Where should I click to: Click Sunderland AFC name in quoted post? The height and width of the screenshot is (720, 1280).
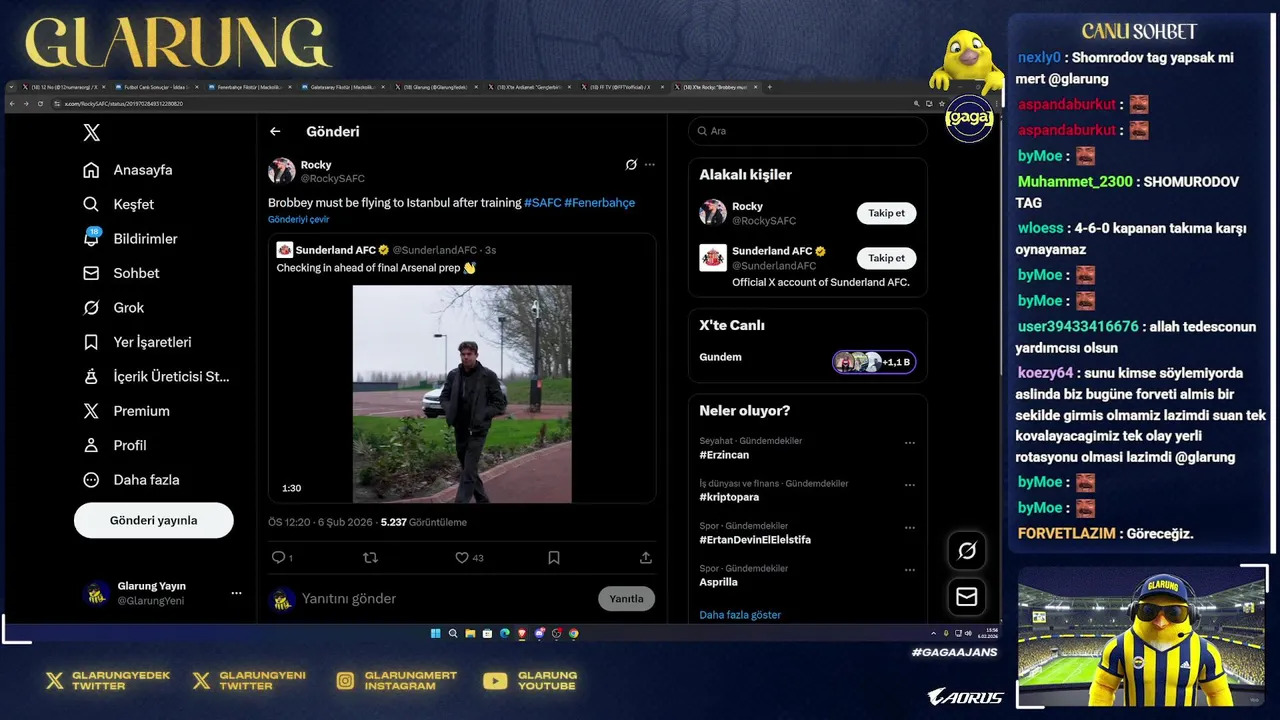[x=336, y=250]
